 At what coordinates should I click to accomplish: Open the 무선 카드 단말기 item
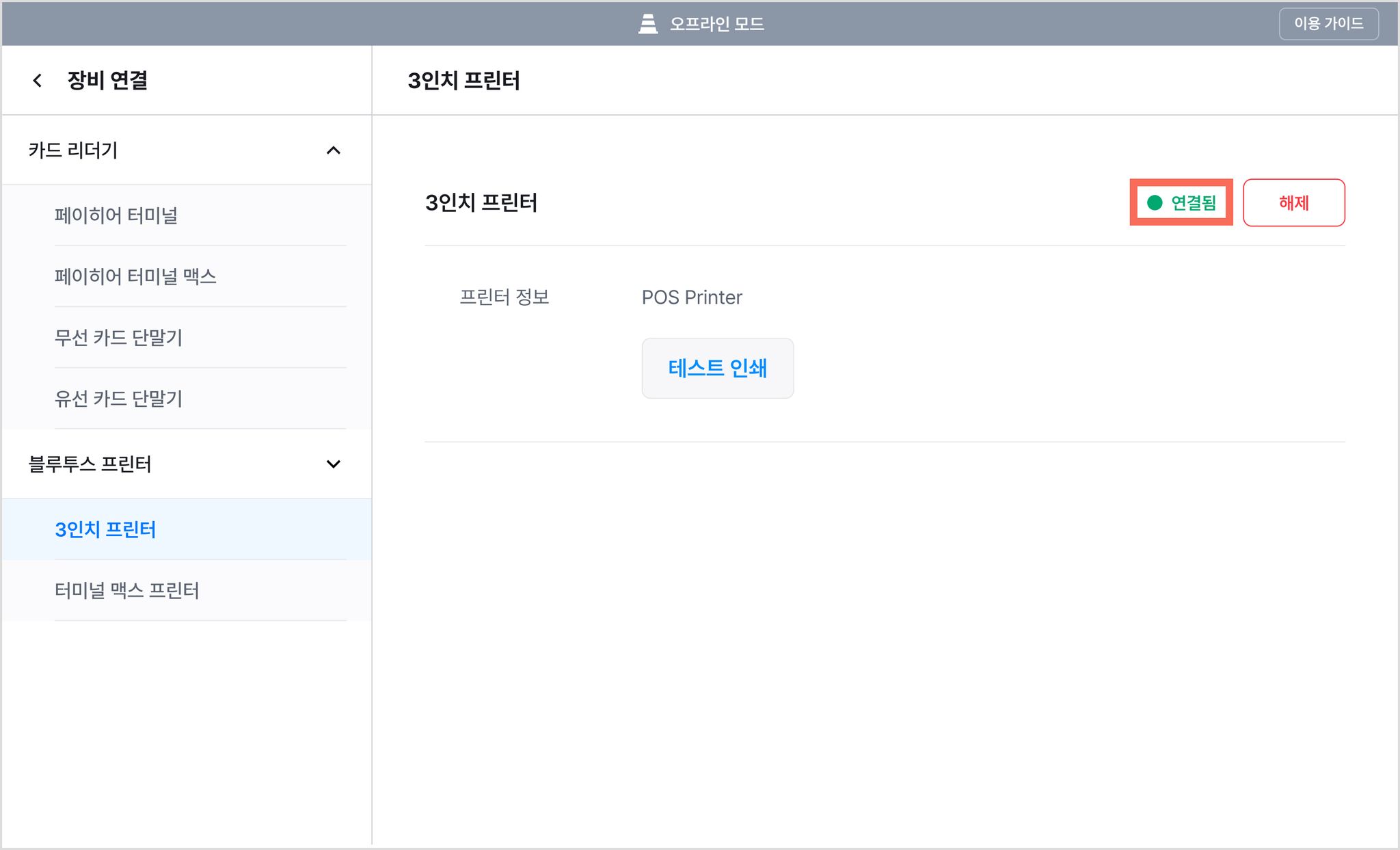click(x=187, y=337)
